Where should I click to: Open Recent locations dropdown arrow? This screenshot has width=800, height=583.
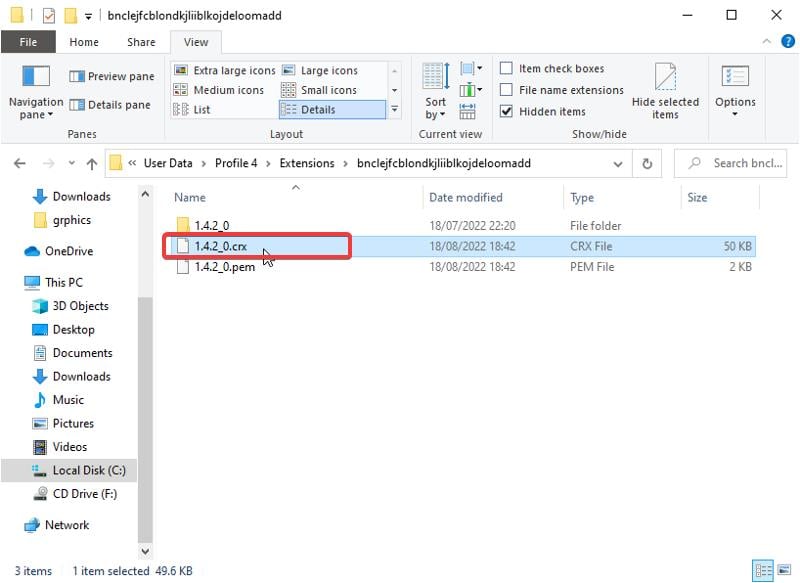click(x=72, y=163)
